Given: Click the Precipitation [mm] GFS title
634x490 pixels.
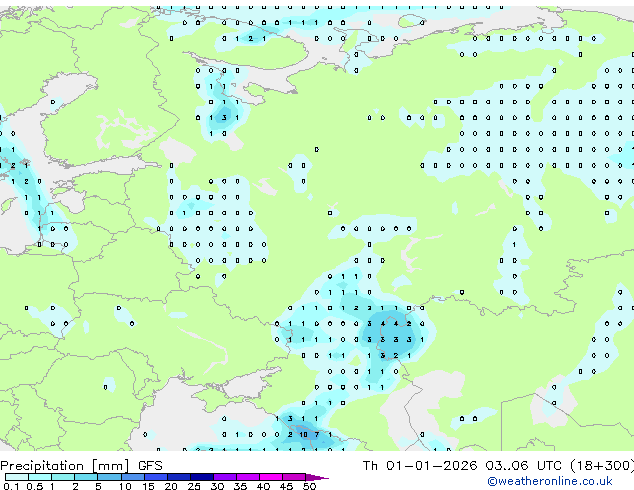Looking at the screenshot, I should point(81,466).
